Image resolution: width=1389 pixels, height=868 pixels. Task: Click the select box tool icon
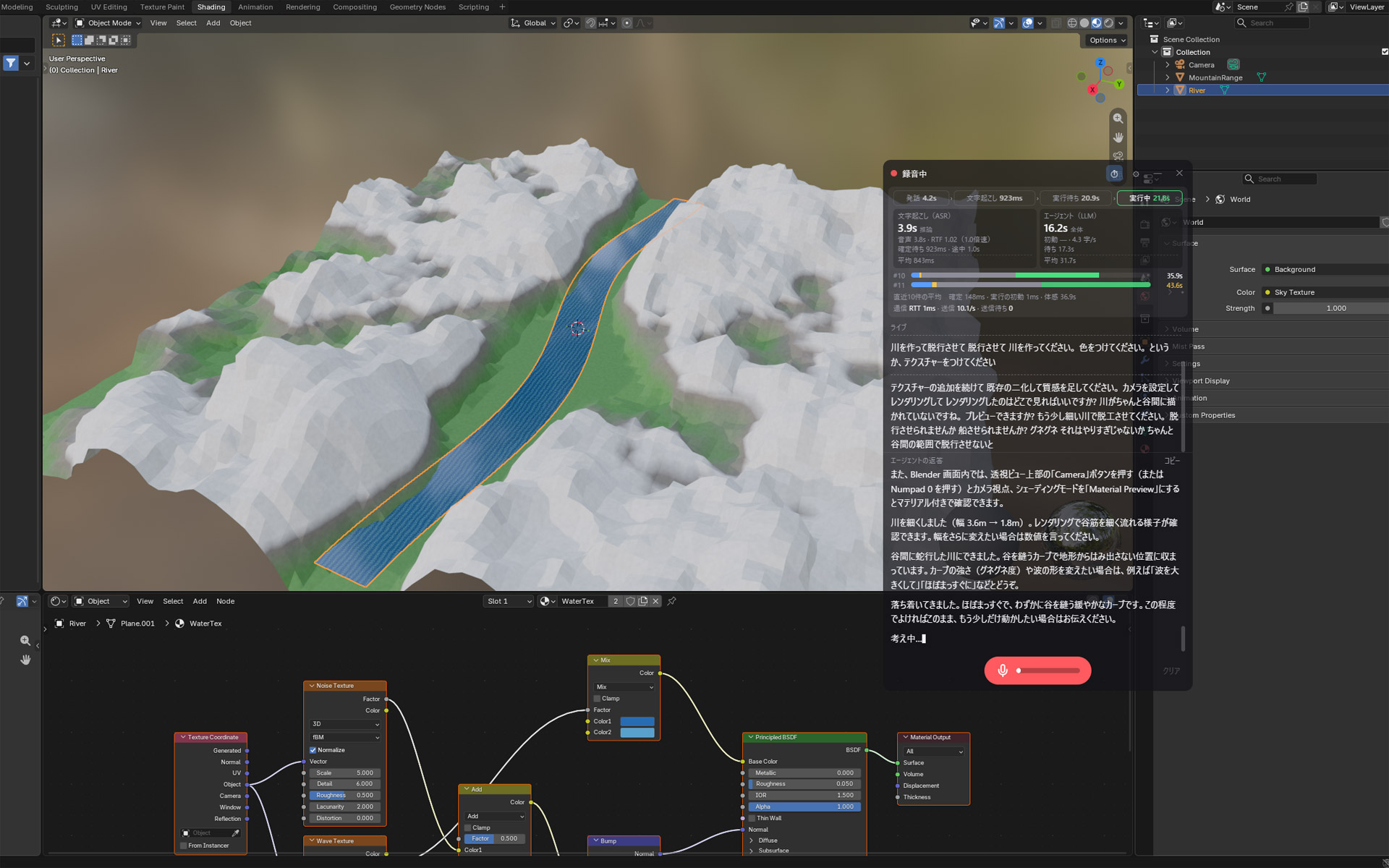coord(59,41)
